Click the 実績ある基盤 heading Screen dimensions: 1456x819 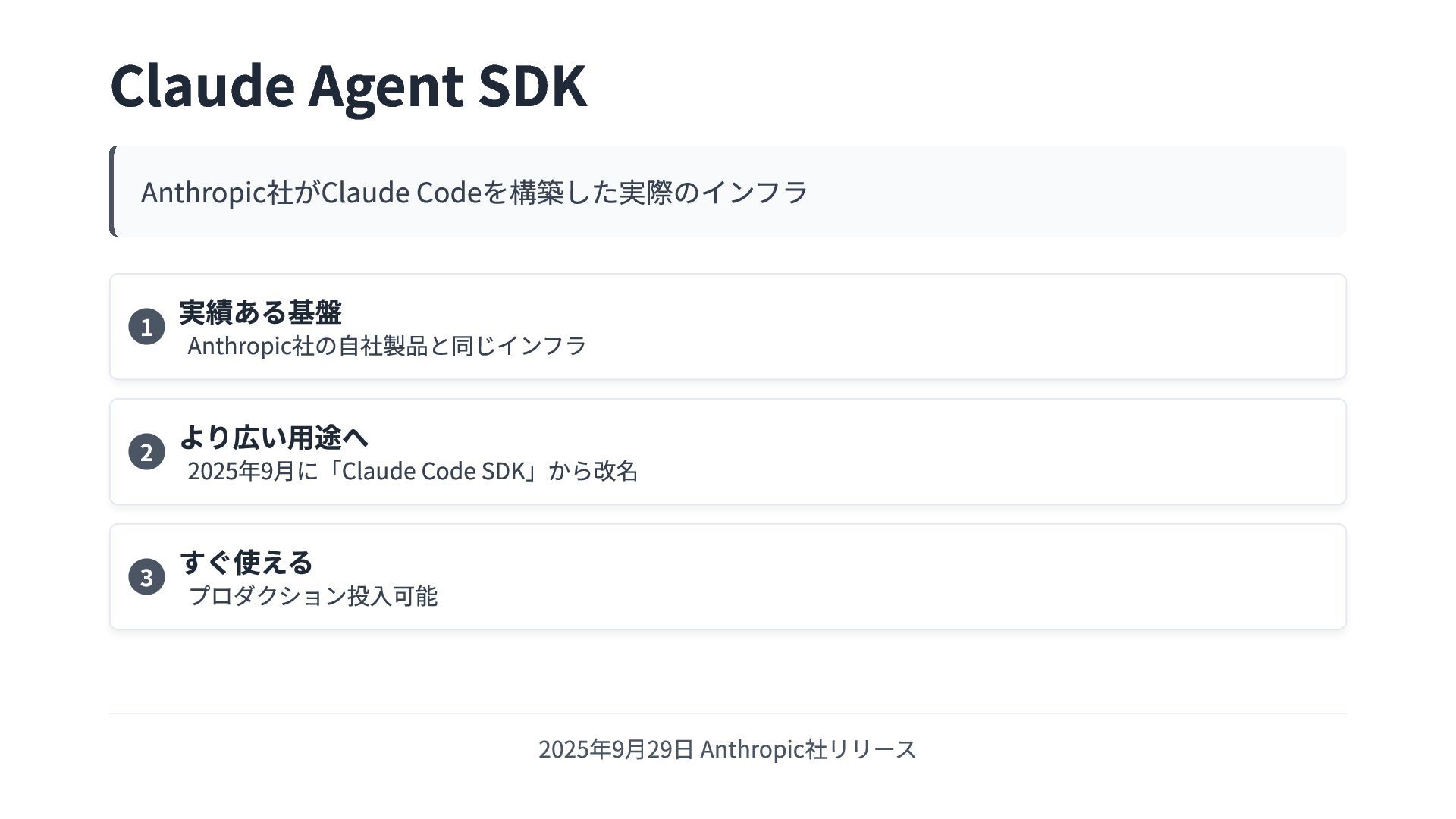[x=261, y=312]
